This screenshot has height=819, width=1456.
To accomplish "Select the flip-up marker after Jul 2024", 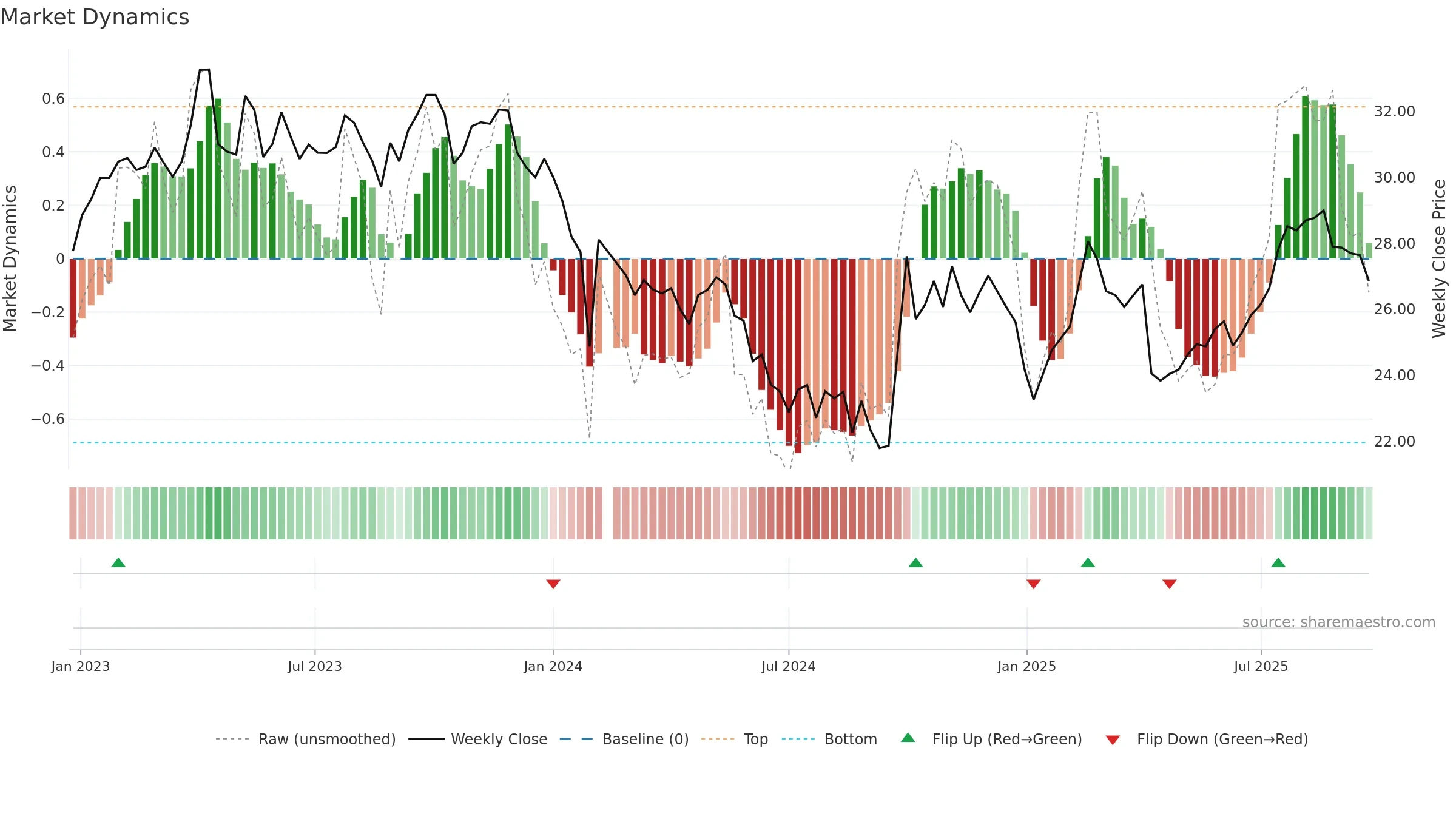I will click(x=916, y=562).
